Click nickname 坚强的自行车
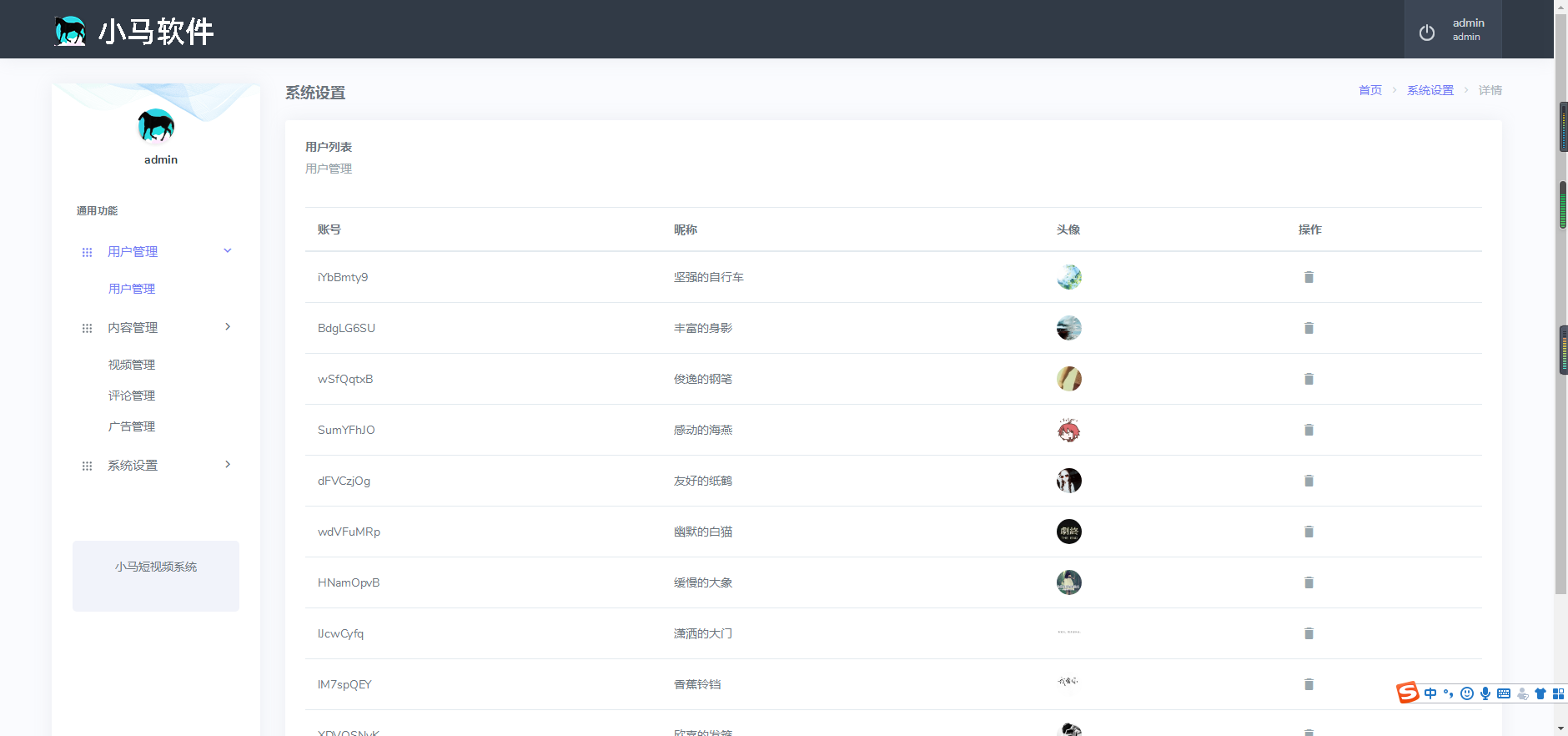 [709, 277]
